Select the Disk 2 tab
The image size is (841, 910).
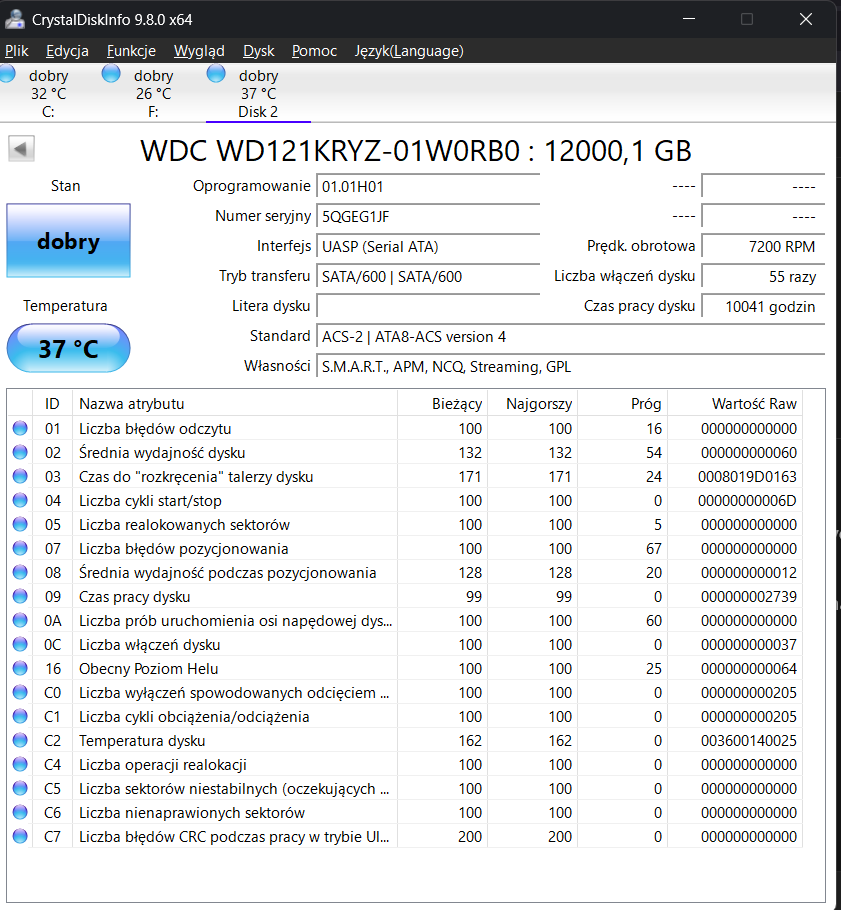click(x=258, y=93)
